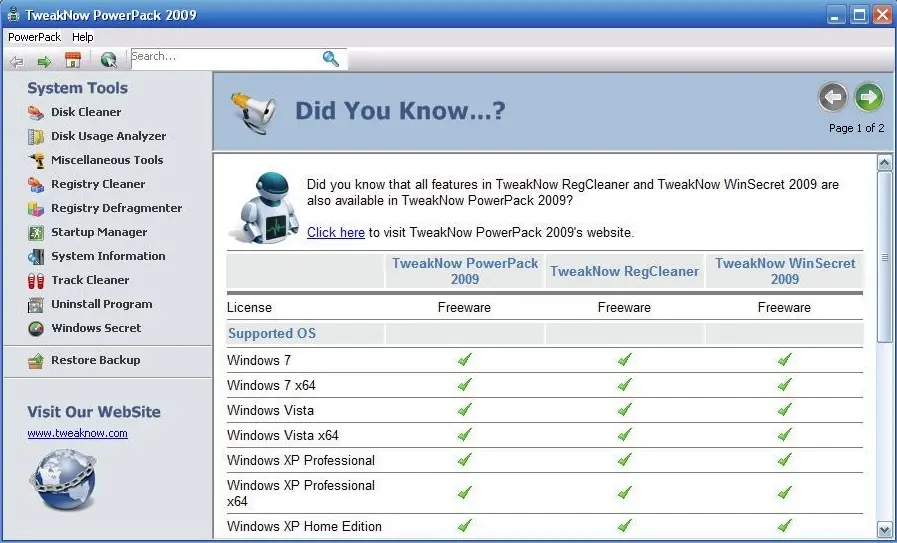Image resolution: width=897 pixels, height=543 pixels.
Task: Click the Registry Cleaner icon
Action: point(35,184)
